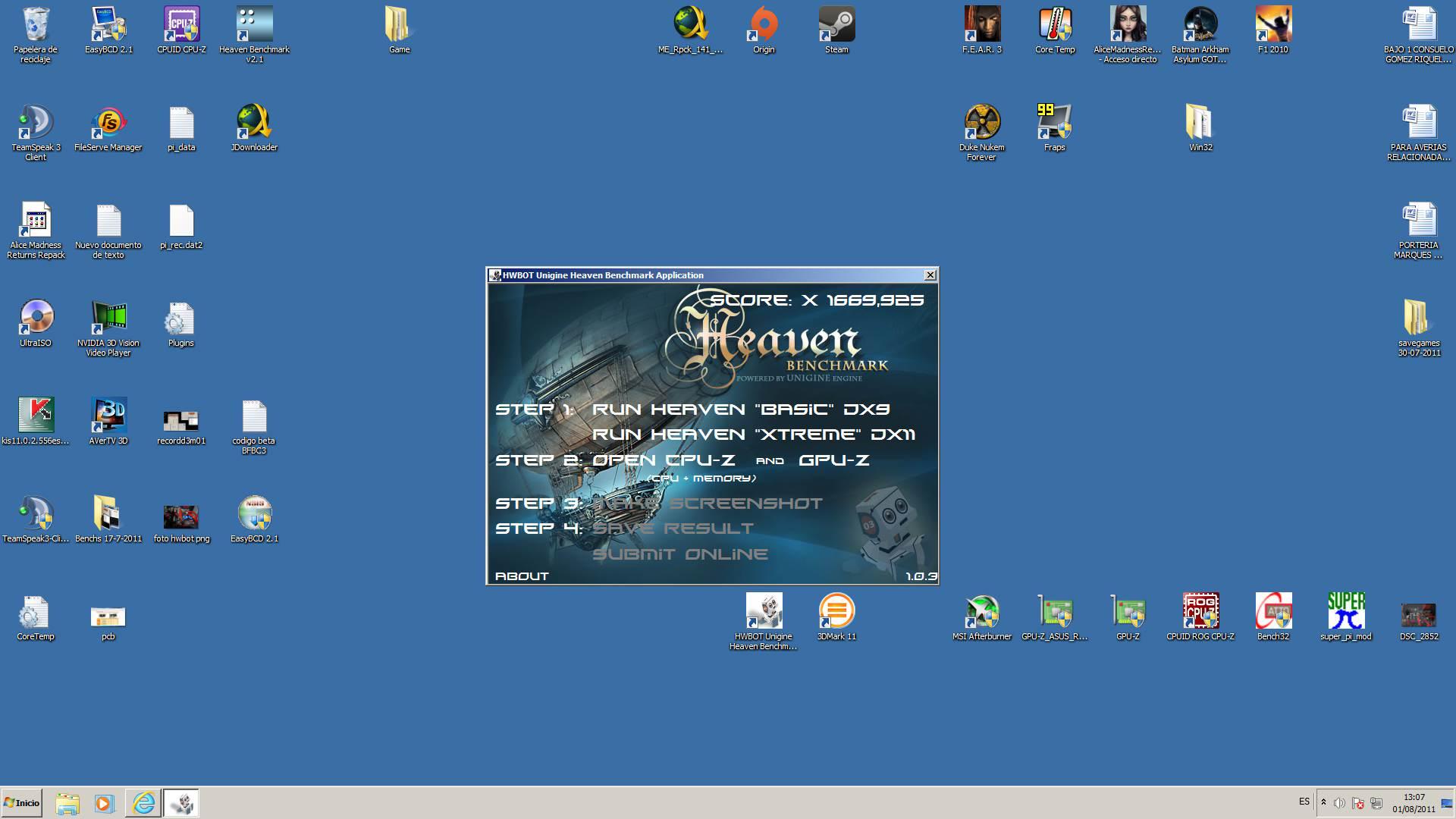Show hidden system tray icons
1456x819 pixels.
pos(1323,802)
